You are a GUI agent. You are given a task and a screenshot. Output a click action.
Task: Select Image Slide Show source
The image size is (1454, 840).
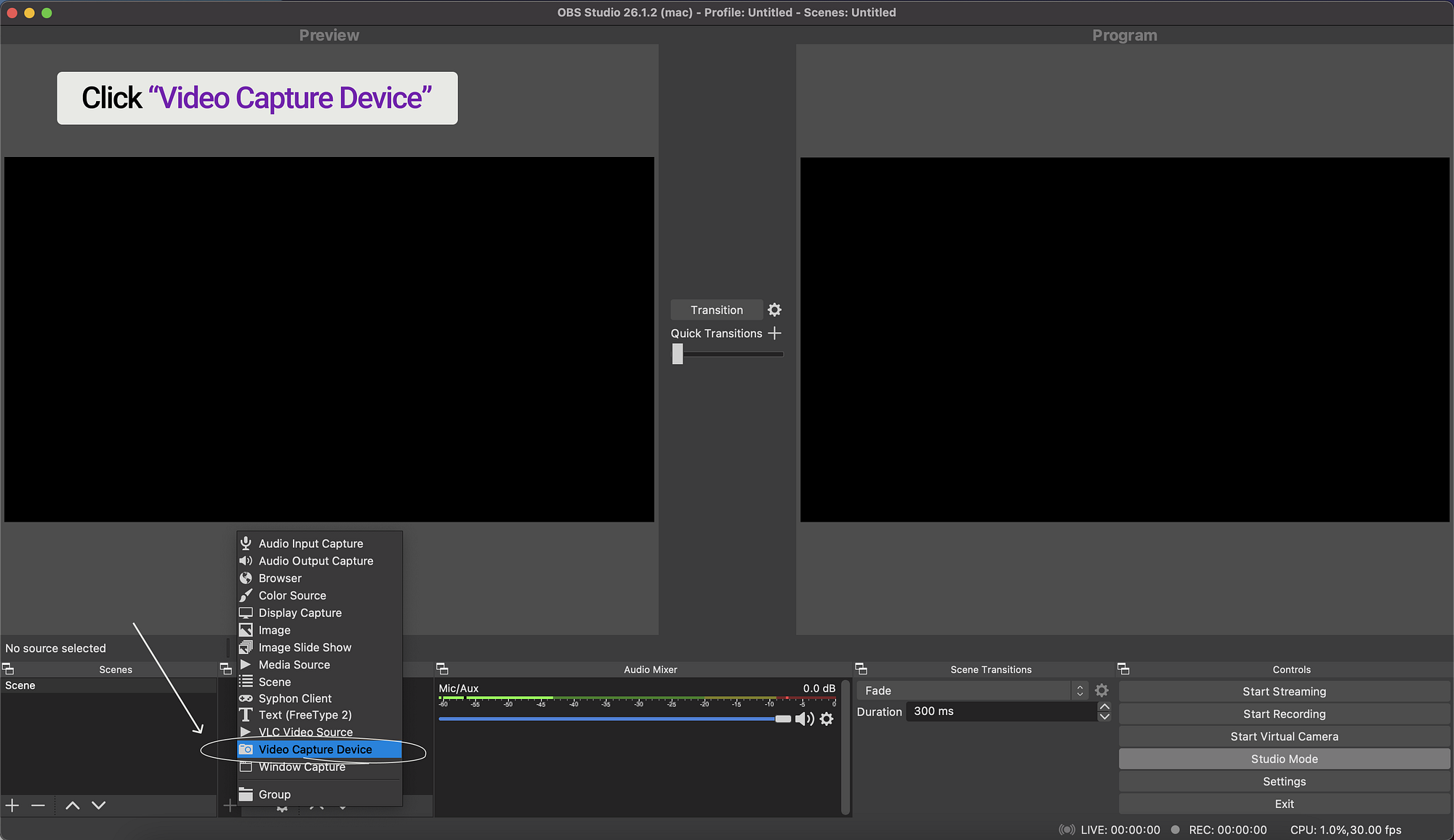319,647
